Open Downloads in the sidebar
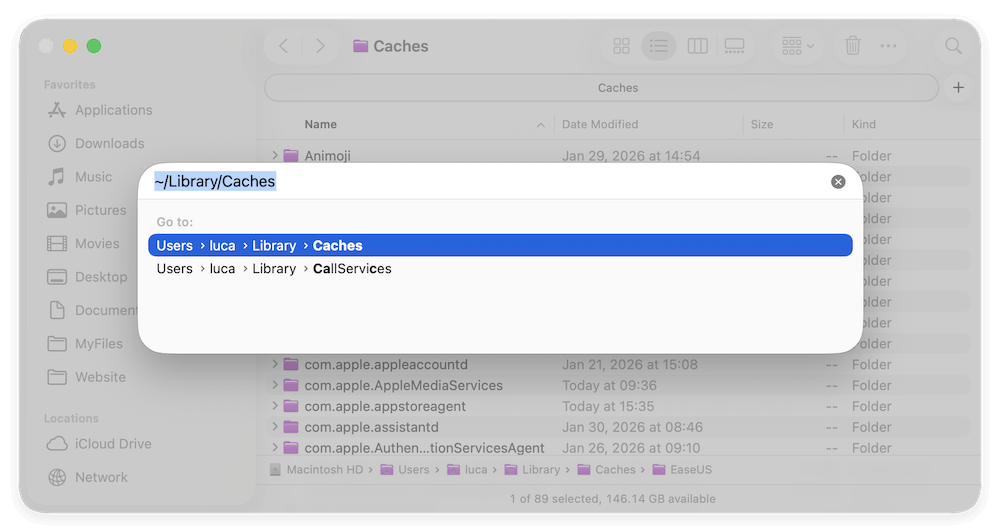The height and width of the screenshot is (532, 1000). click(x=96, y=144)
